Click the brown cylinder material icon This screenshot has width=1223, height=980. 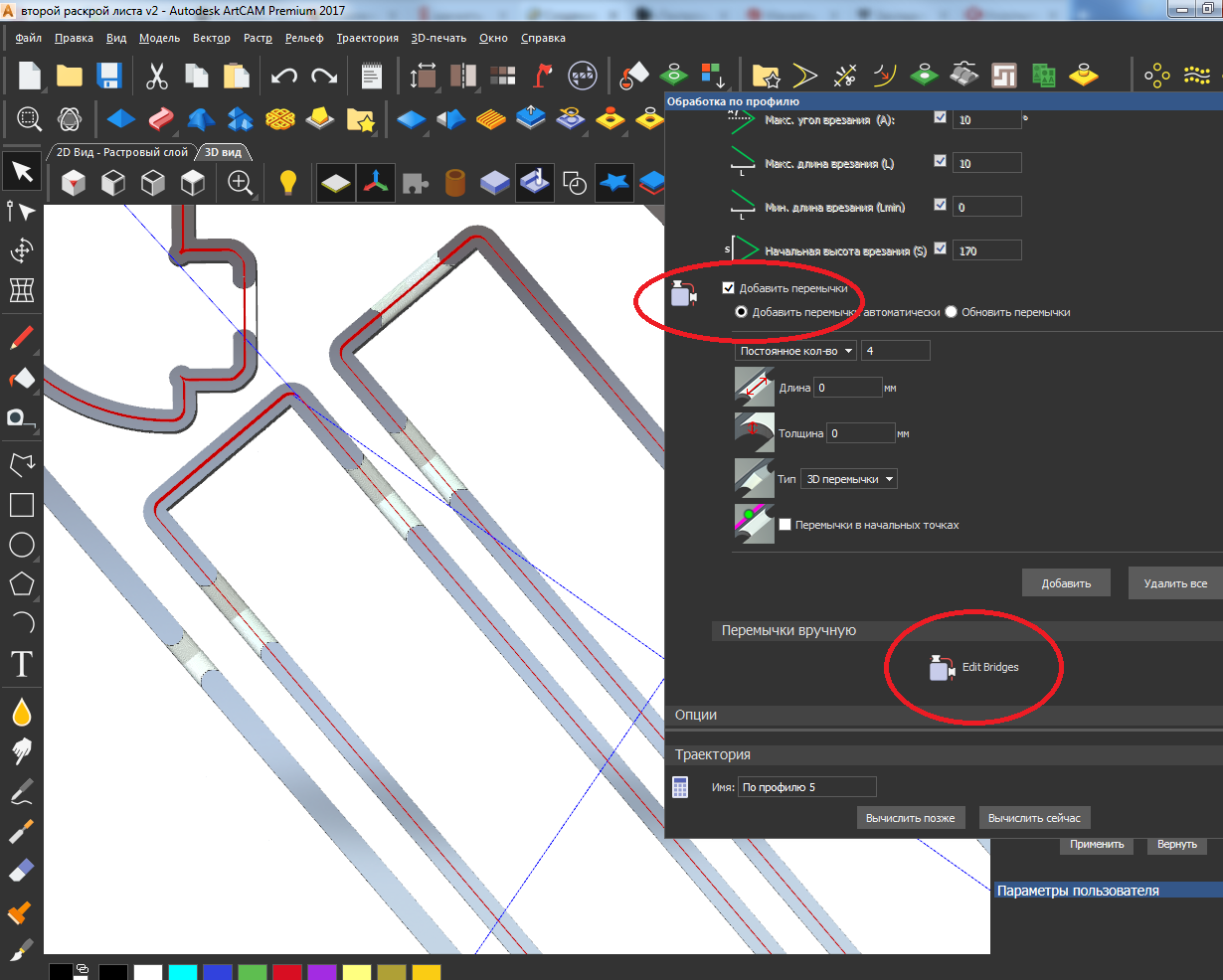click(x=455, y=182)
